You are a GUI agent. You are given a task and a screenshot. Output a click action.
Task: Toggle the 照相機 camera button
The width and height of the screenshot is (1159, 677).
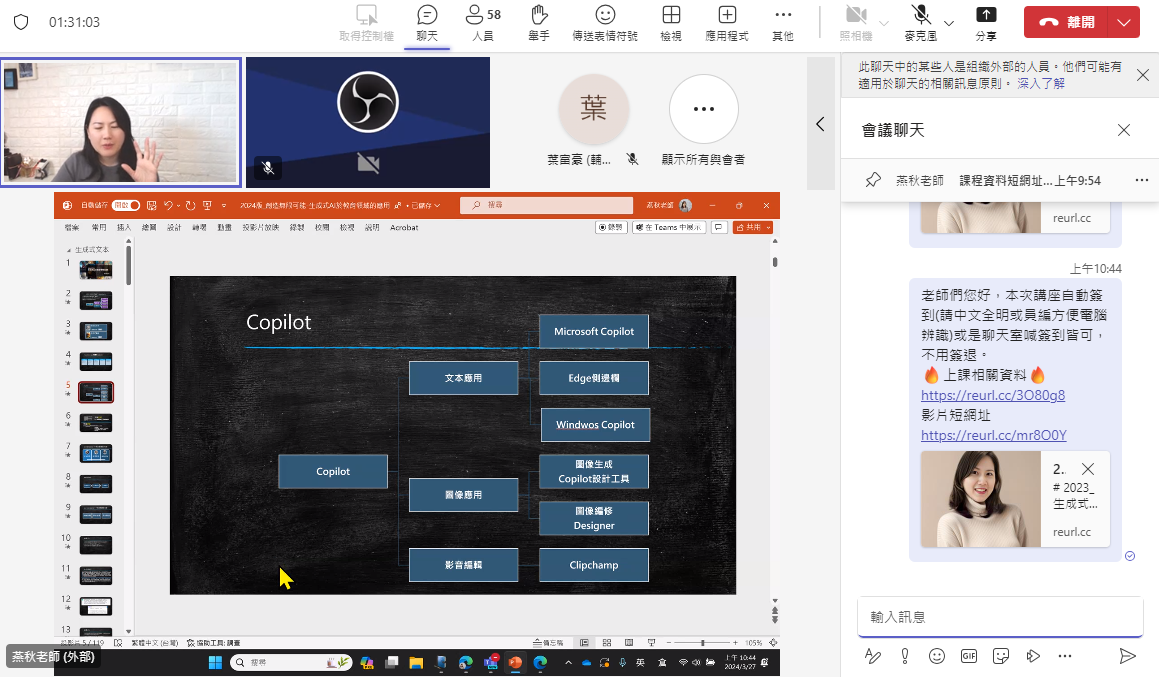pos(856,23)
